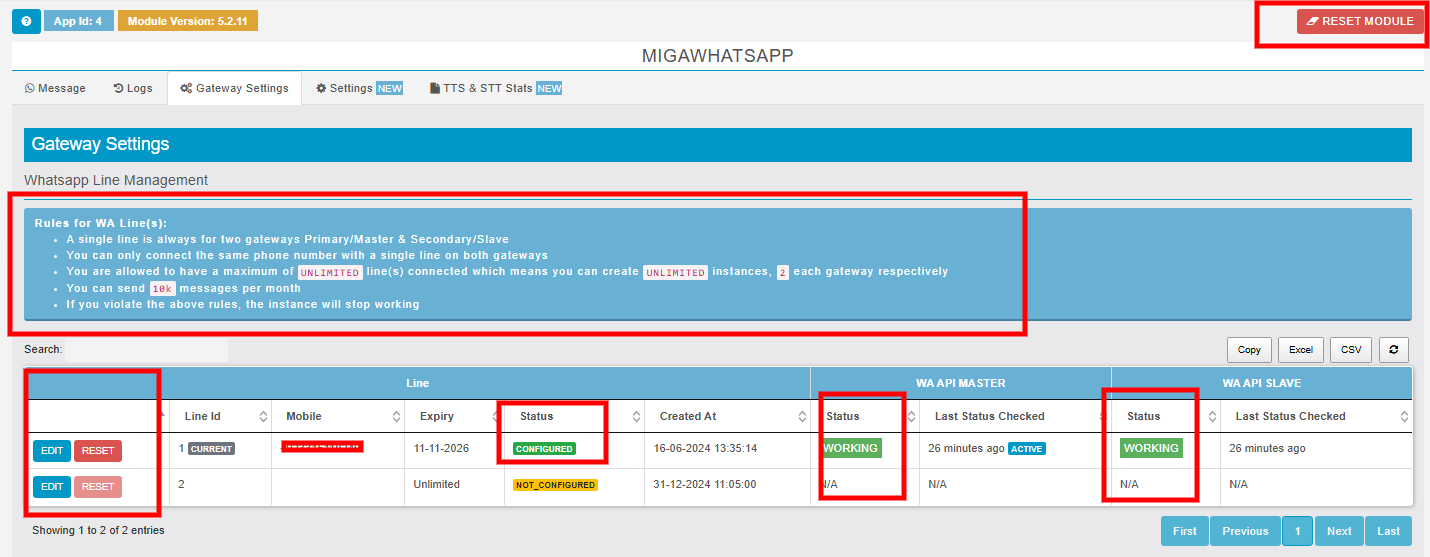The width and height of the screenshot is (1430, 557).
Task: Click Edit button for line 1
Action: 52,451
